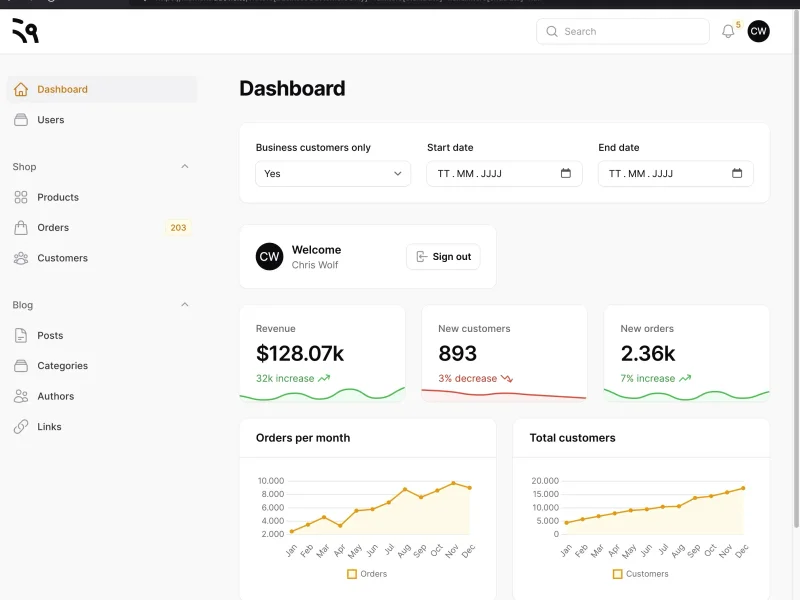Open Posts via its pencil icon
Viewport: 800px width, 600px height.
pos(20,335)
